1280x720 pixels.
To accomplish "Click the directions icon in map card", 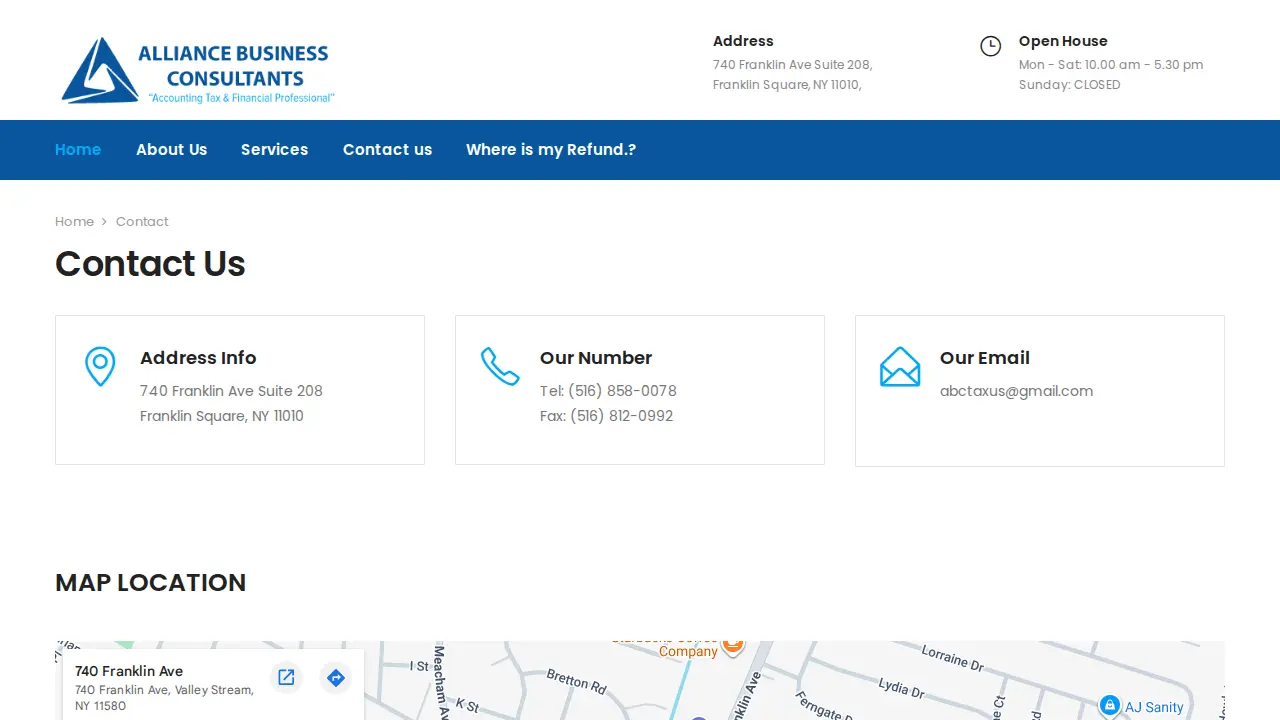I will [x=336, y=678].
